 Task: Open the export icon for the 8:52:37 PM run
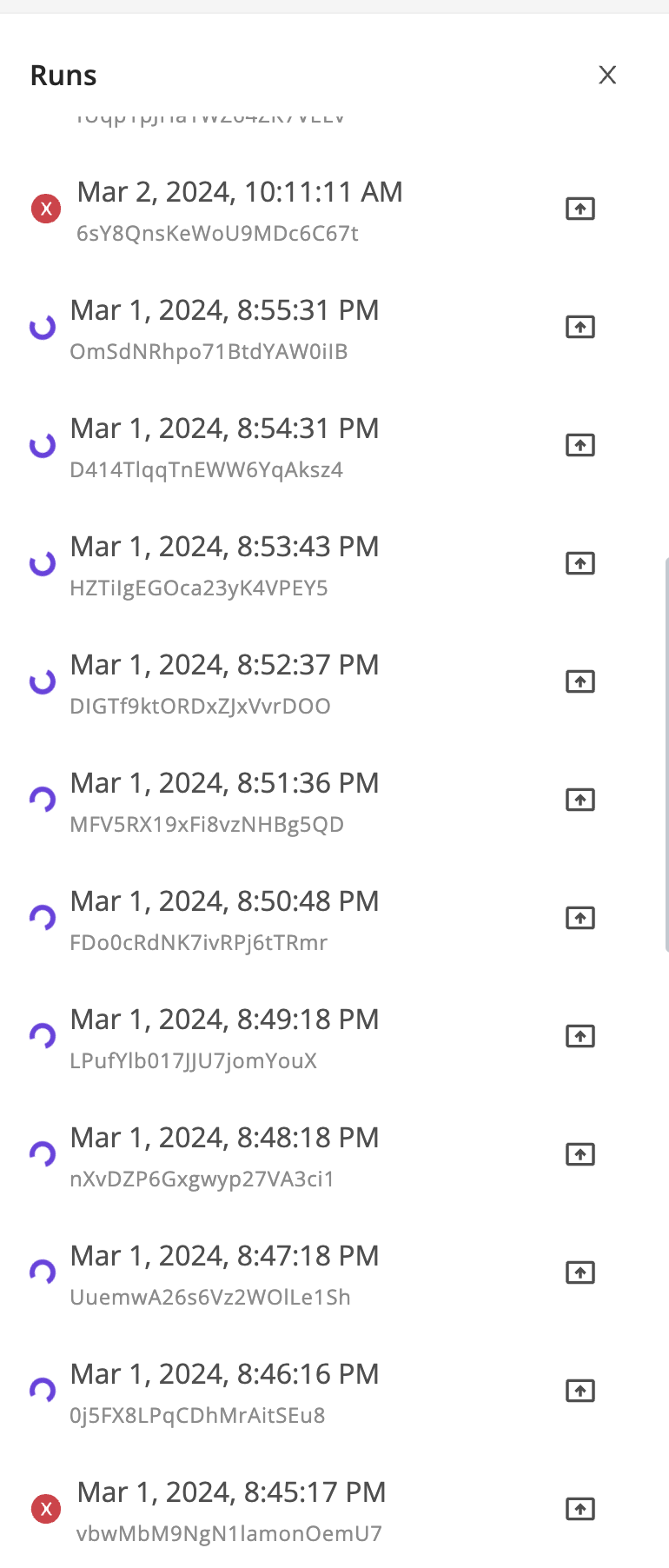click(x=580, y=681)
